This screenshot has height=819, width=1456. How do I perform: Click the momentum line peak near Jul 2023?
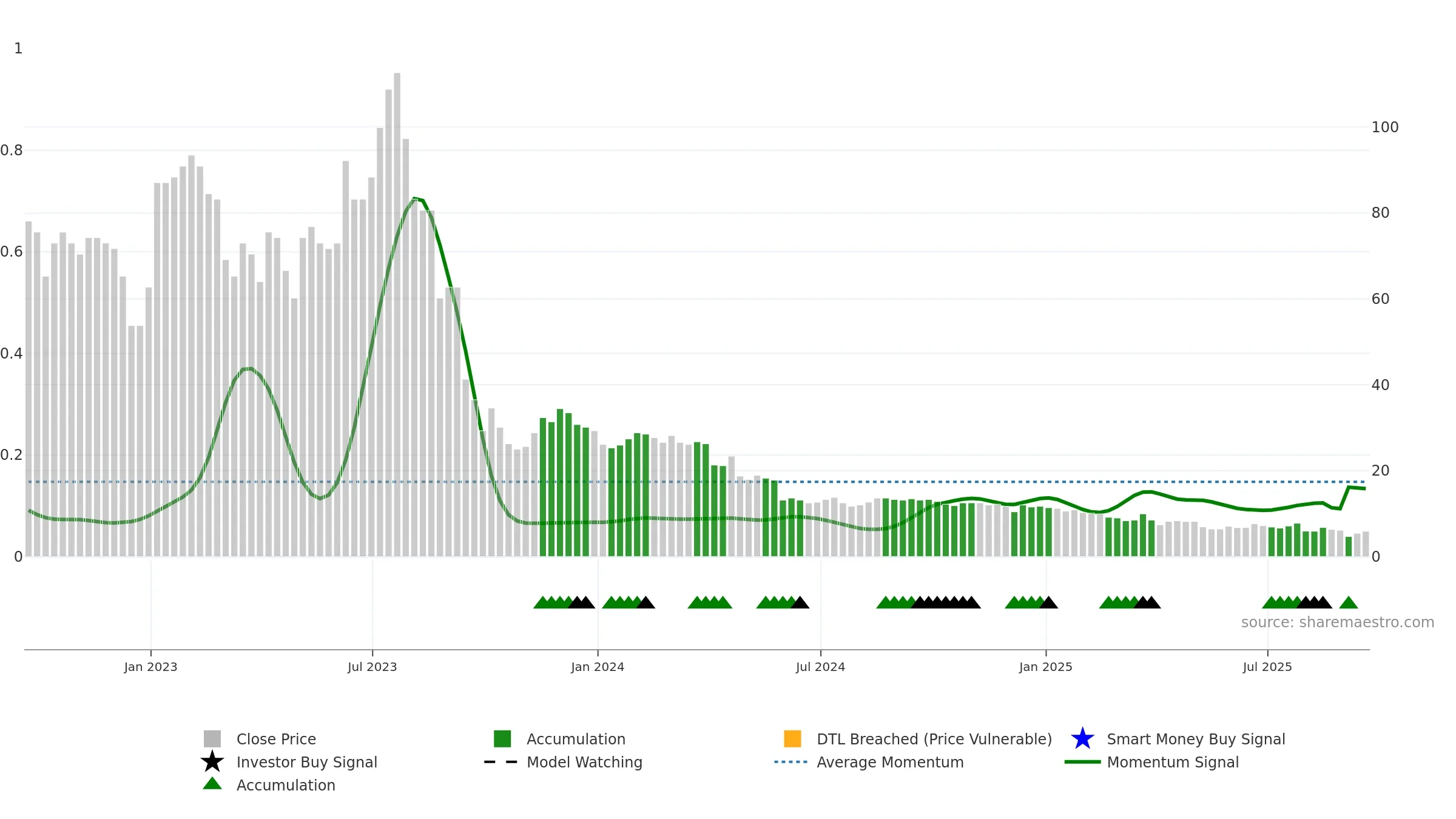tap(414, 198)
